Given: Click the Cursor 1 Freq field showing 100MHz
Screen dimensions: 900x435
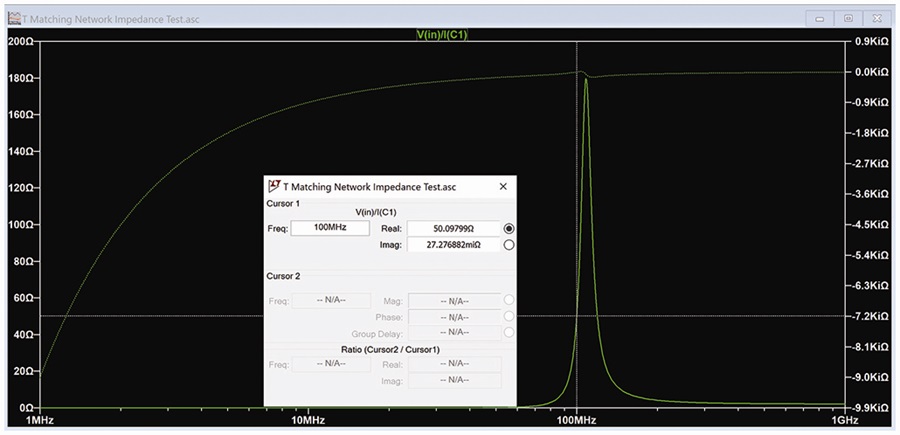Looking at the screenshot, I should [330, 228].
